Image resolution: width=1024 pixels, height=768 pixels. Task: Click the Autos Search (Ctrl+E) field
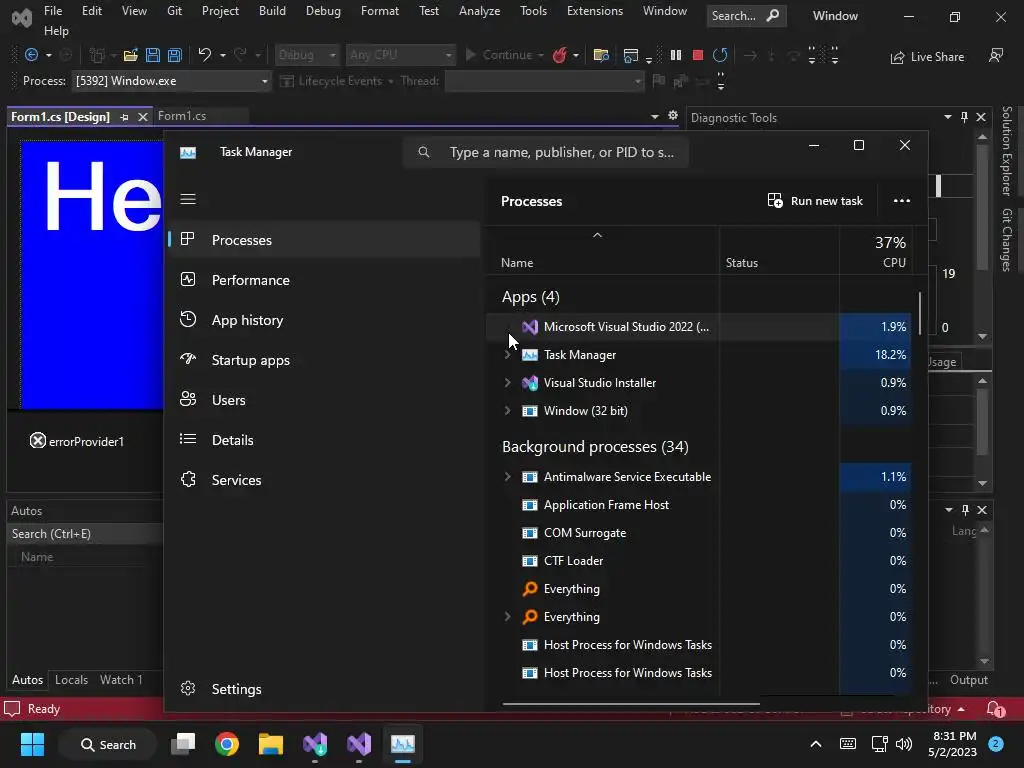click(85, 534)
